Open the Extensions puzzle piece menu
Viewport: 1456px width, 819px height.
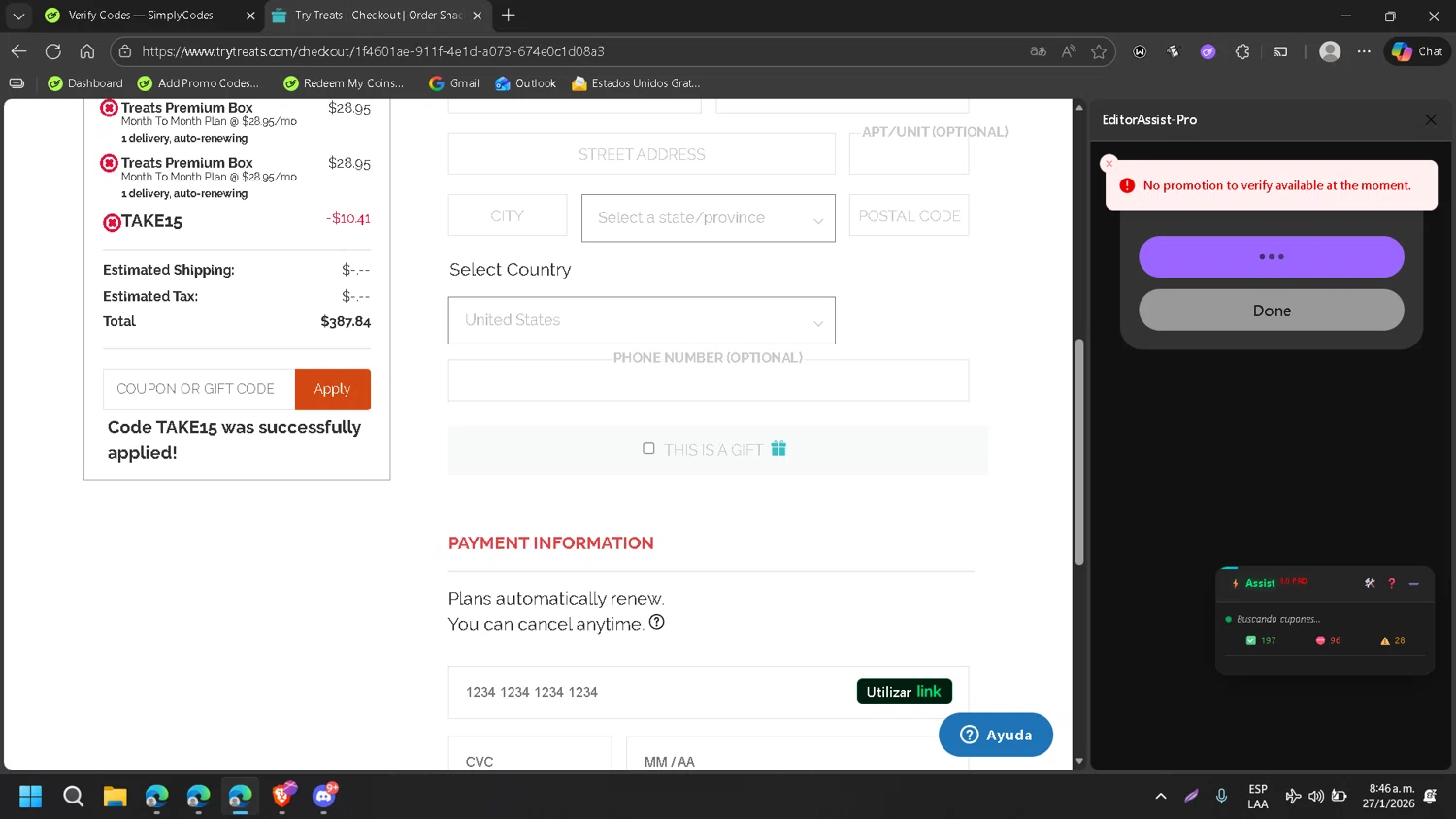(x=1242, y=51)
